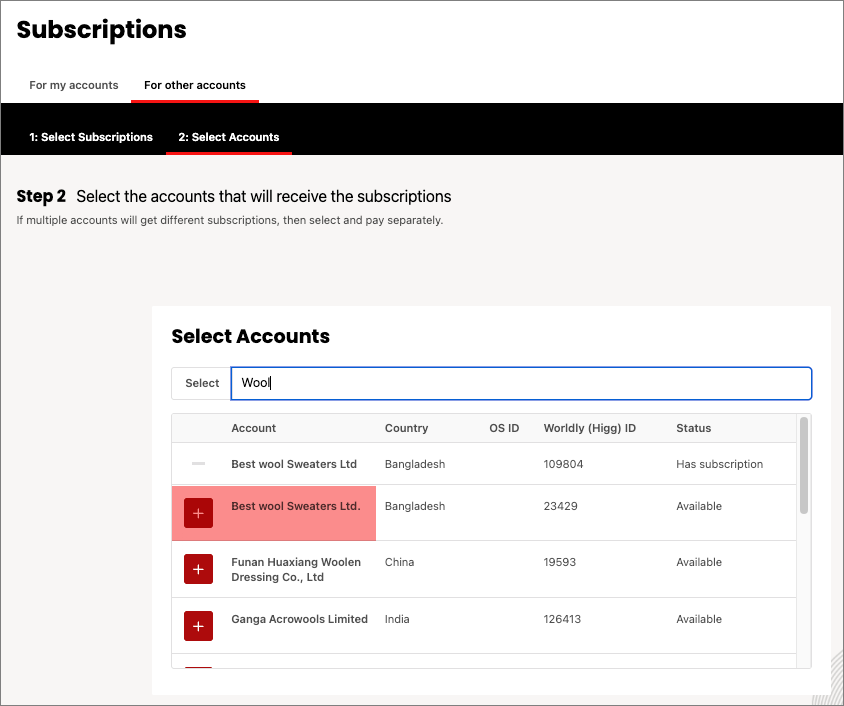This screenshot has width=844, height=706.
Task: Click the Country column header
Action: [406, 428]
